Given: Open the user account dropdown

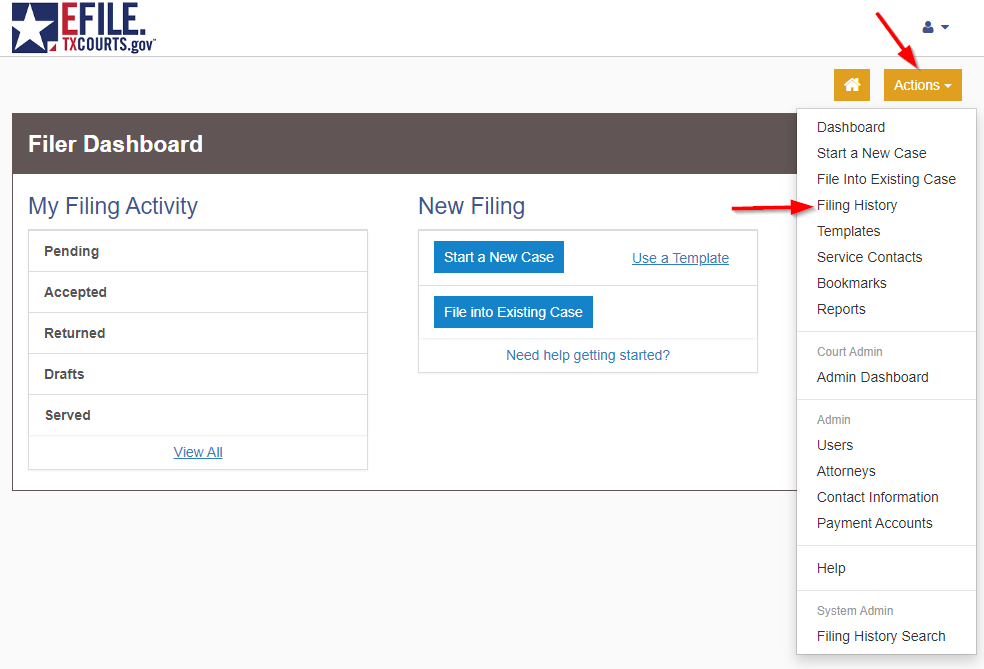Looking at the screenshot, I should tap(935, 27).
